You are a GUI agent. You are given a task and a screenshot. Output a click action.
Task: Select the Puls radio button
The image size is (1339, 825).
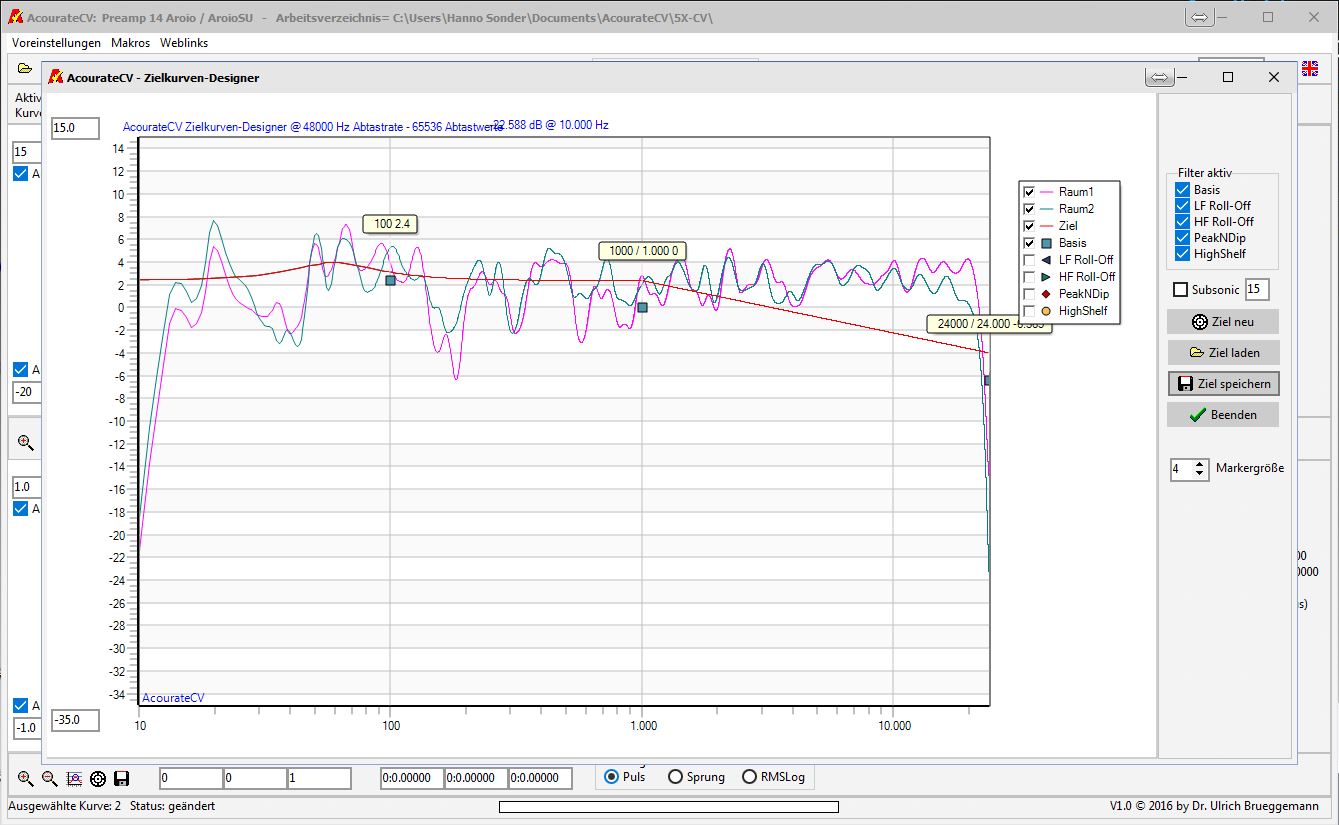(612, 777)
